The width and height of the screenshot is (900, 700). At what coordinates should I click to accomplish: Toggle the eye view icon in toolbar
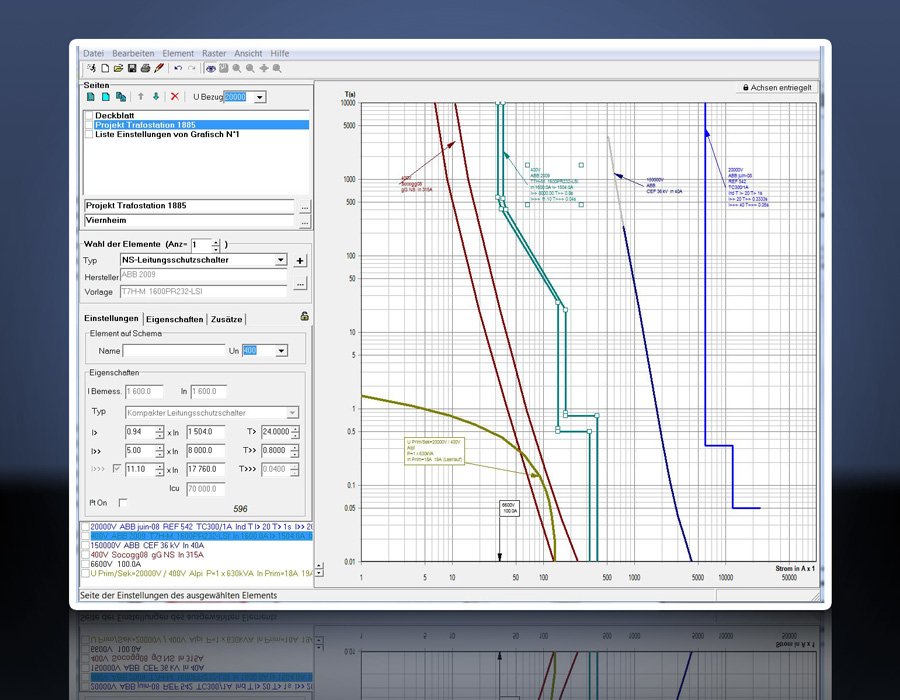(210, 68)
